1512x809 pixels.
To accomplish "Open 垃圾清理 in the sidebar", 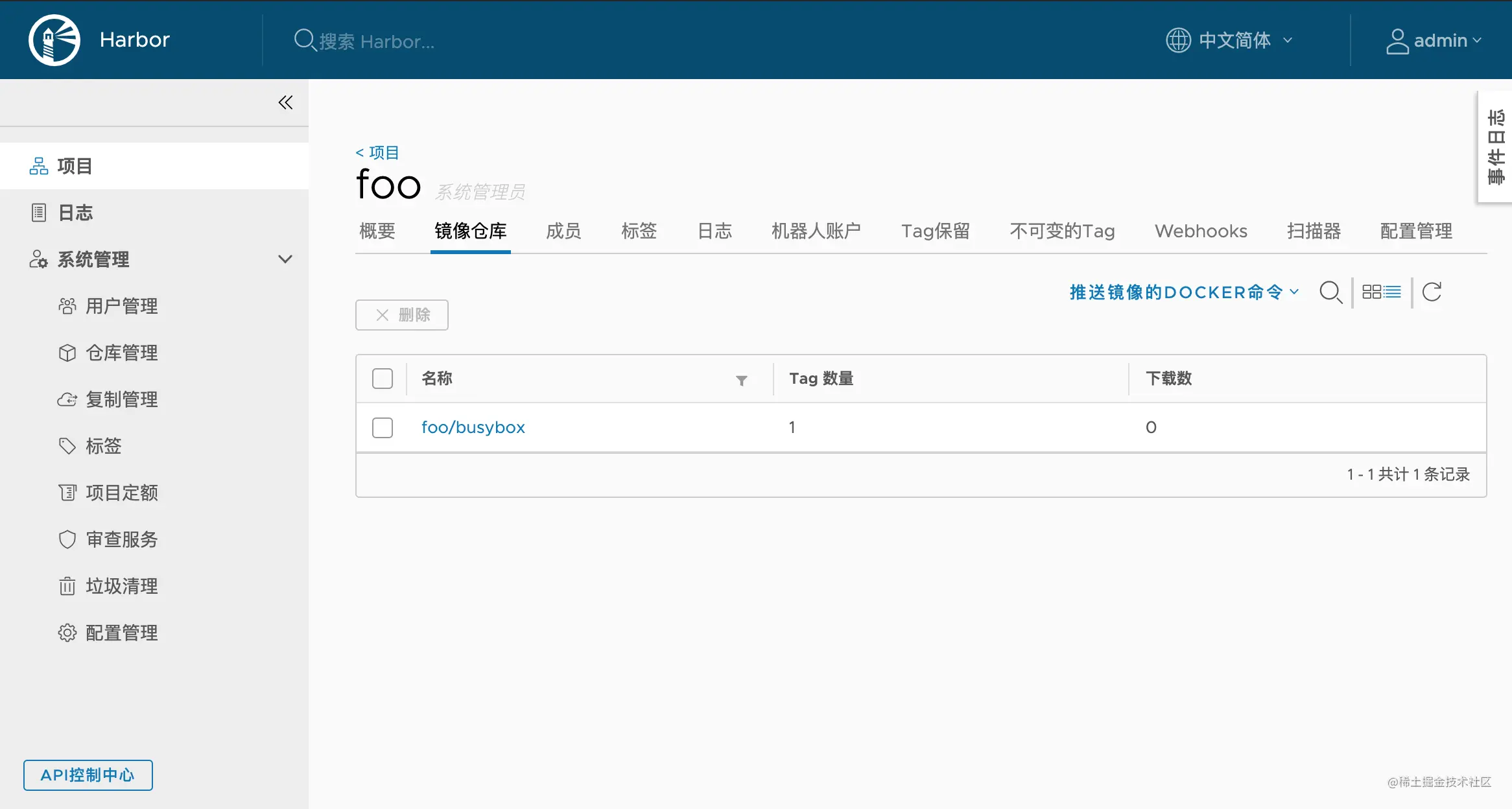I will pos(122,586).
